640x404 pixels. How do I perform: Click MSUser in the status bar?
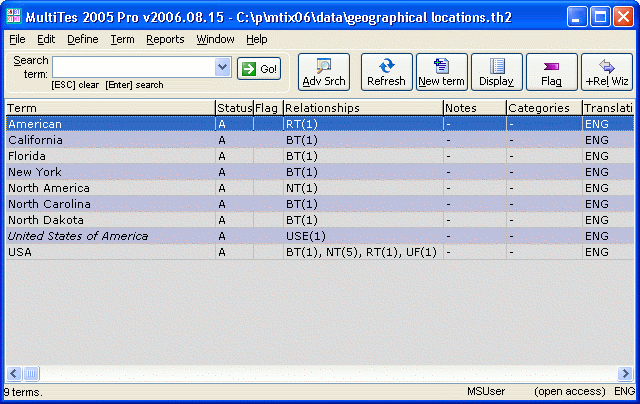(486, 391)
